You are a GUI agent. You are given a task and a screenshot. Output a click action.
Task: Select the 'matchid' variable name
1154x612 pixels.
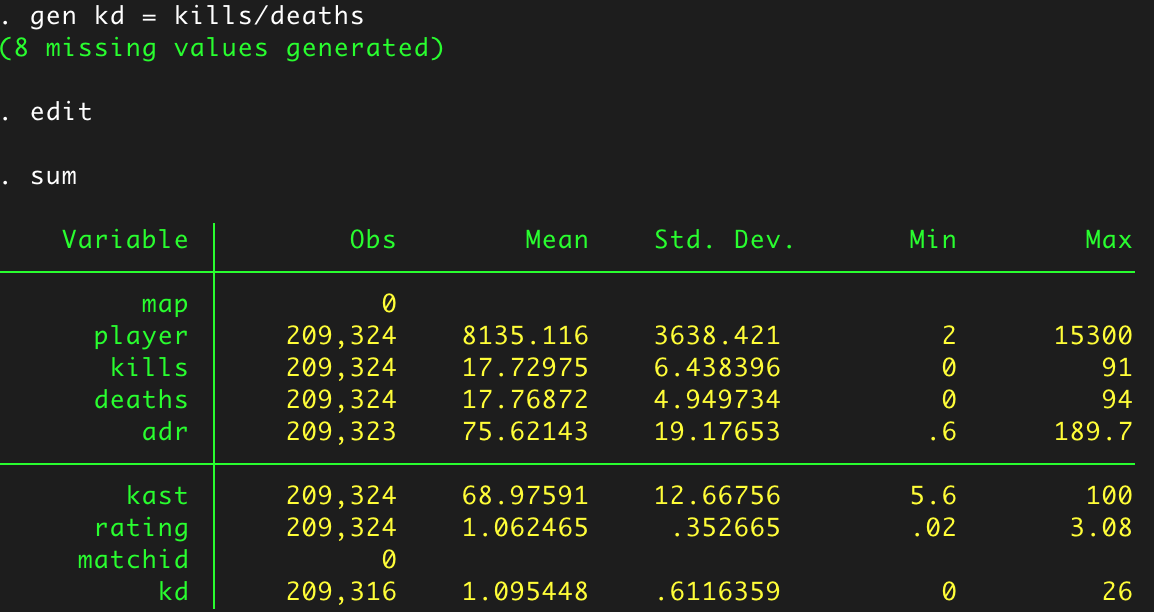pos(133,560)
